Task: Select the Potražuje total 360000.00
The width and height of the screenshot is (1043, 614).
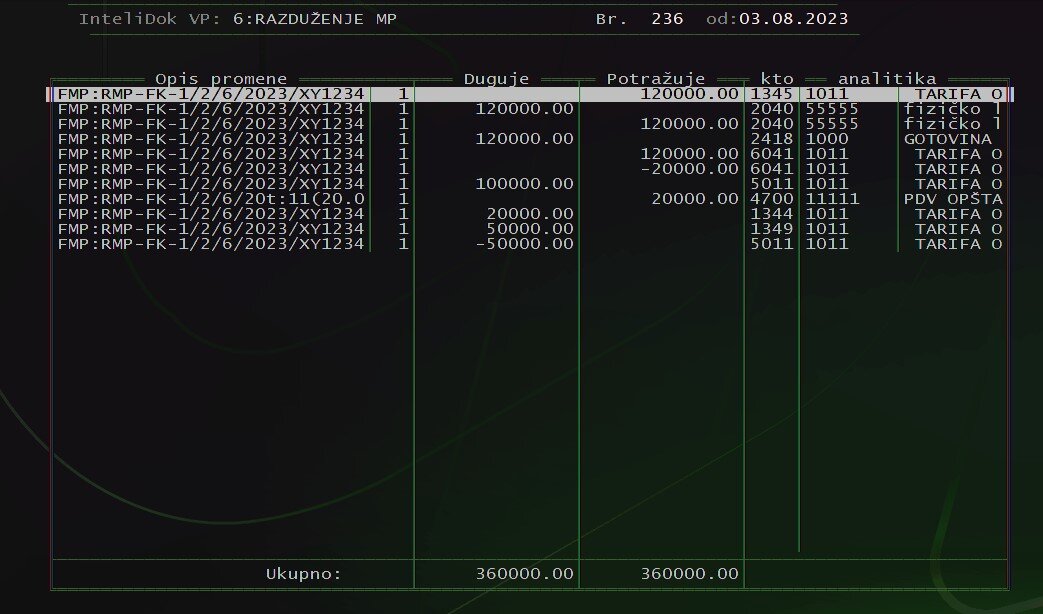Action: pyautogui.click(x=689, y=574)
